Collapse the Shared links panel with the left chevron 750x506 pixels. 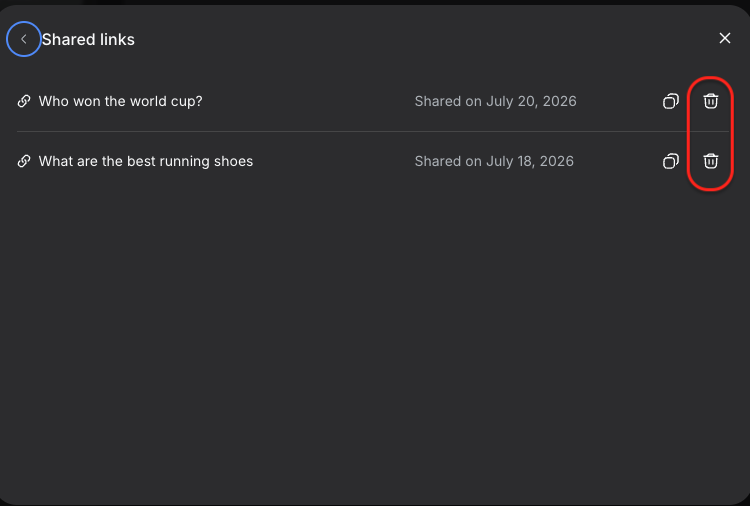pyautogui.click(x=23, y=39)
